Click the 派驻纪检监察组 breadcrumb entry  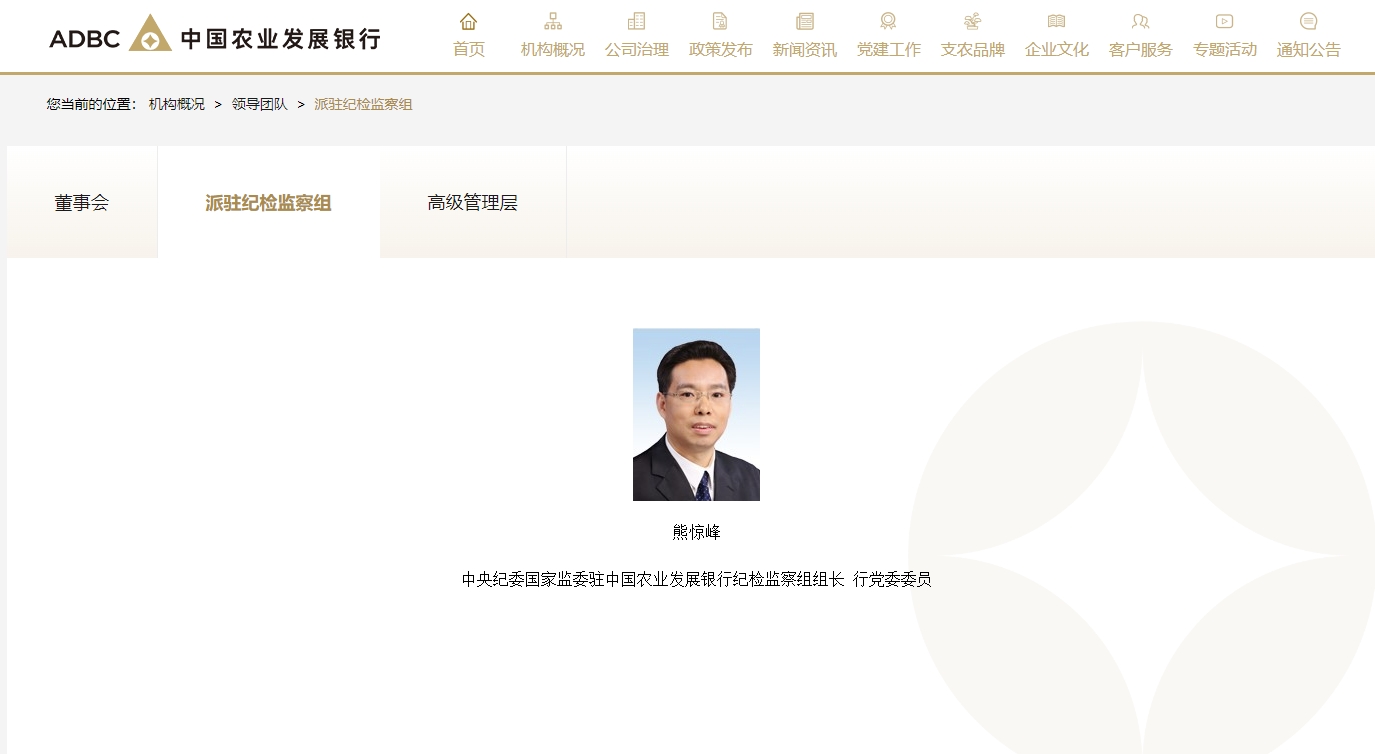click(363, 104)
